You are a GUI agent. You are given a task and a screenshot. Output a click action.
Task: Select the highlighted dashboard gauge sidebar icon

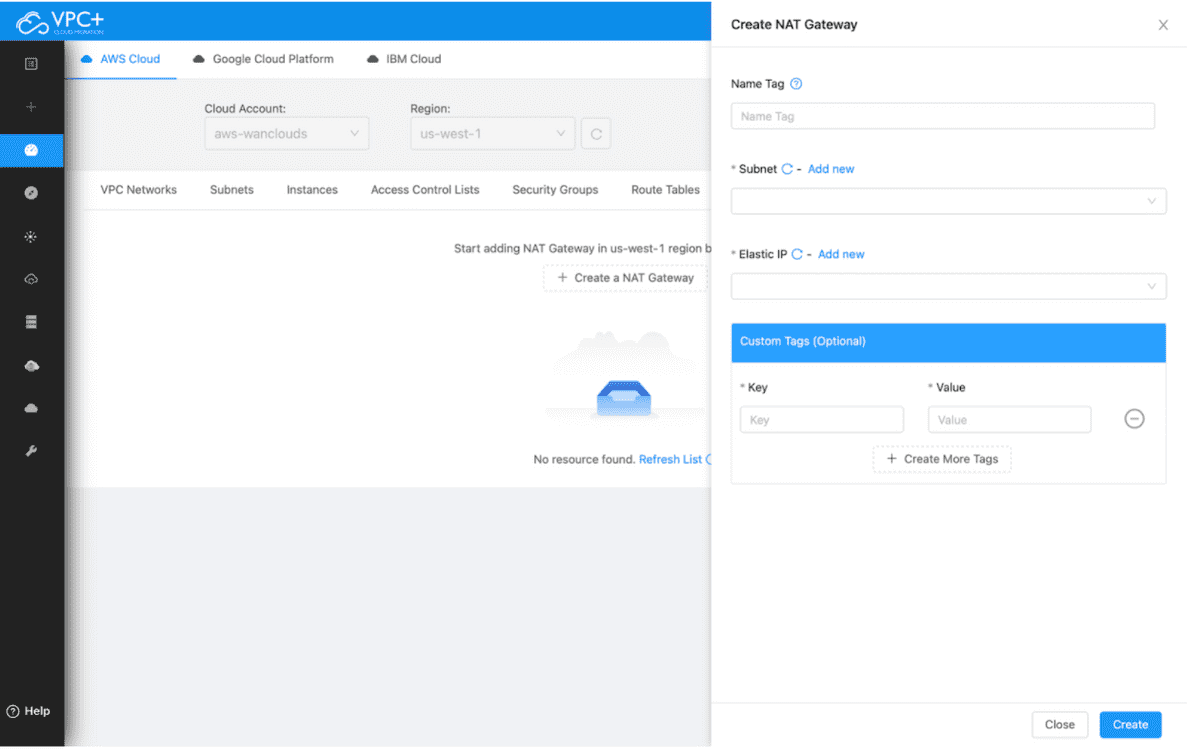[x=31, y=150]
